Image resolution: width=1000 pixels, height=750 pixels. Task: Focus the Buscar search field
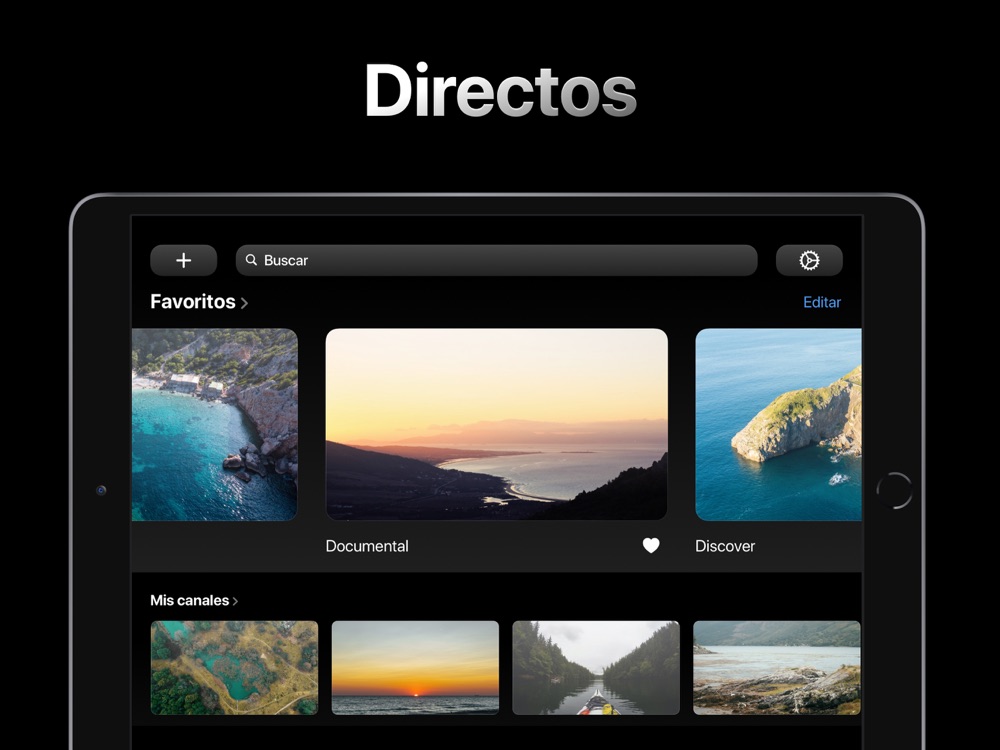click(496, 260)
